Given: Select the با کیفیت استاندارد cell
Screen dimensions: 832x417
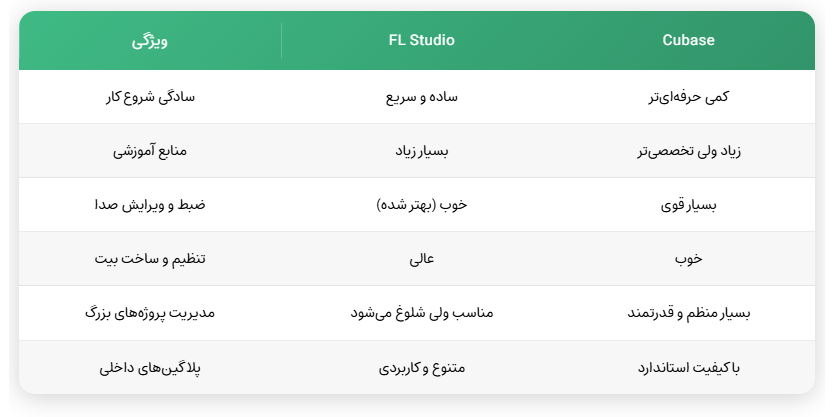Looking at the screenshot, I should click(x=689, y=367).
